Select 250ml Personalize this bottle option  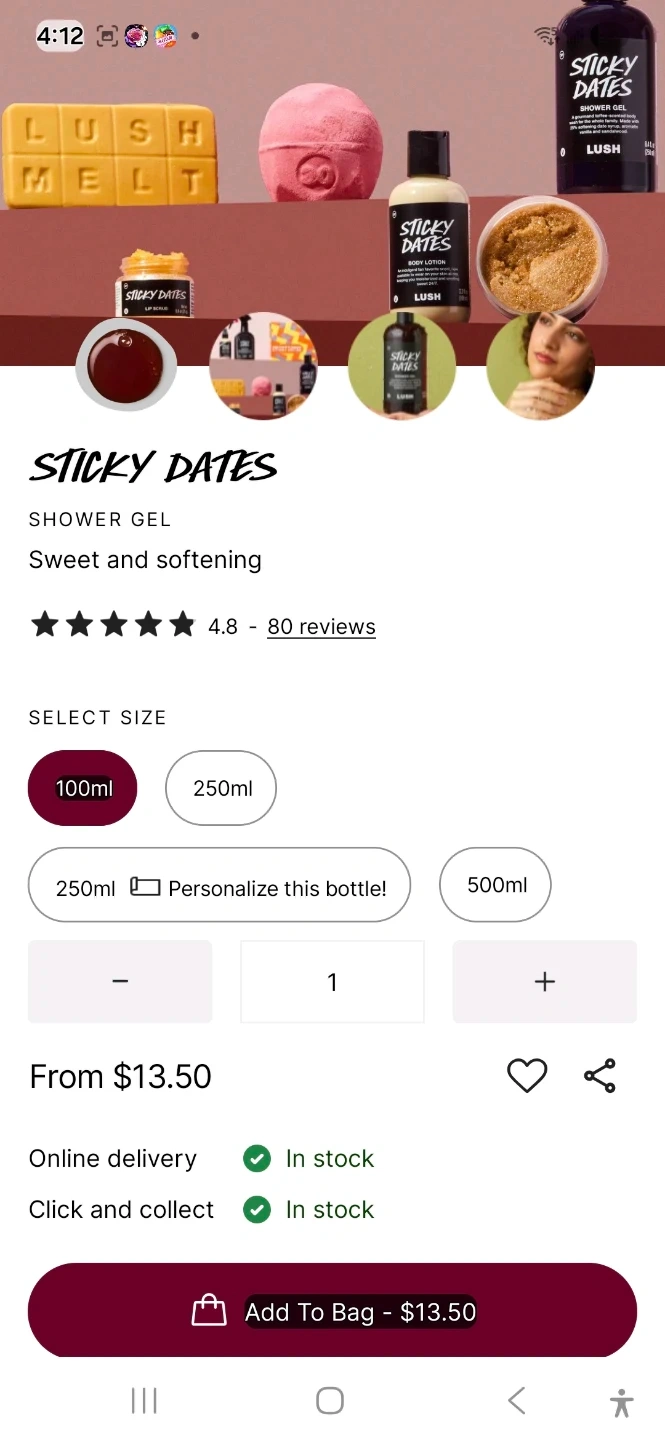pos(220,885)
